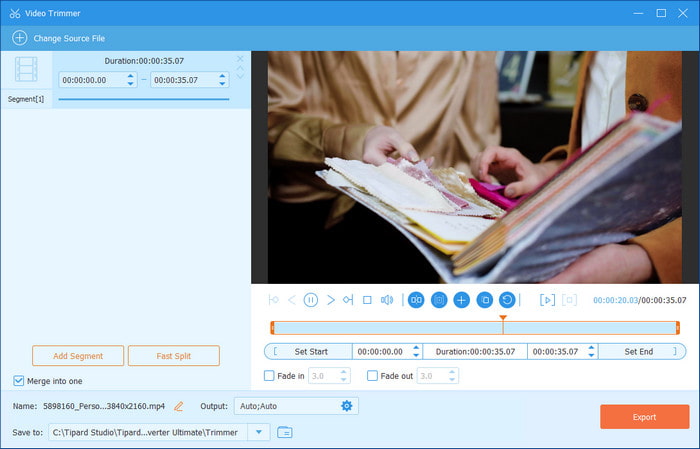Step forward one frame with right arrow
The height and width of the screenshot is (449, 700).
click(x=330, y=300)
